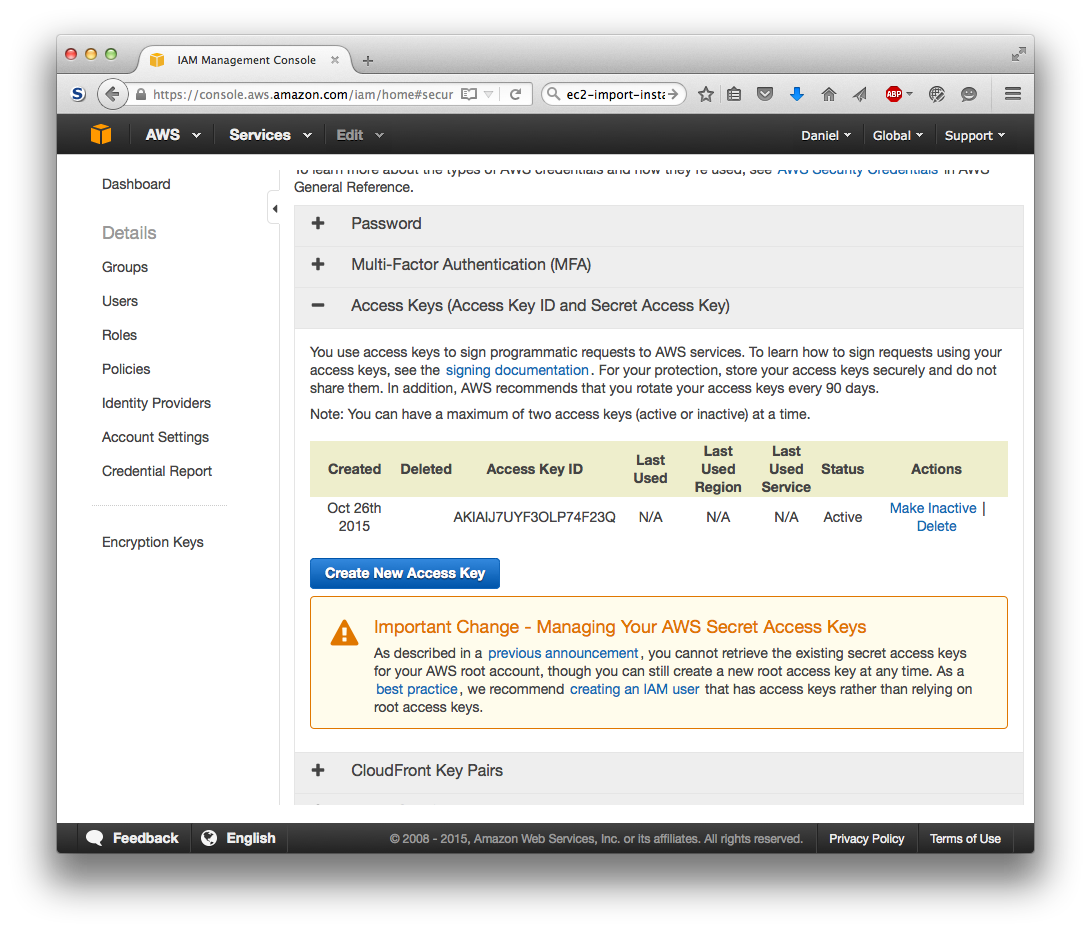This screenshot has width=1091, height=932.
Task: Click the site lock security icon
Action: click(x=141, y=94)
